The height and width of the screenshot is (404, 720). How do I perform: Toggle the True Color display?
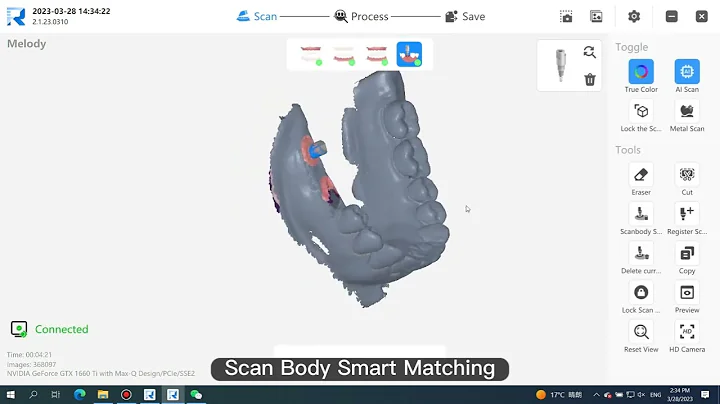click(641, 72)
